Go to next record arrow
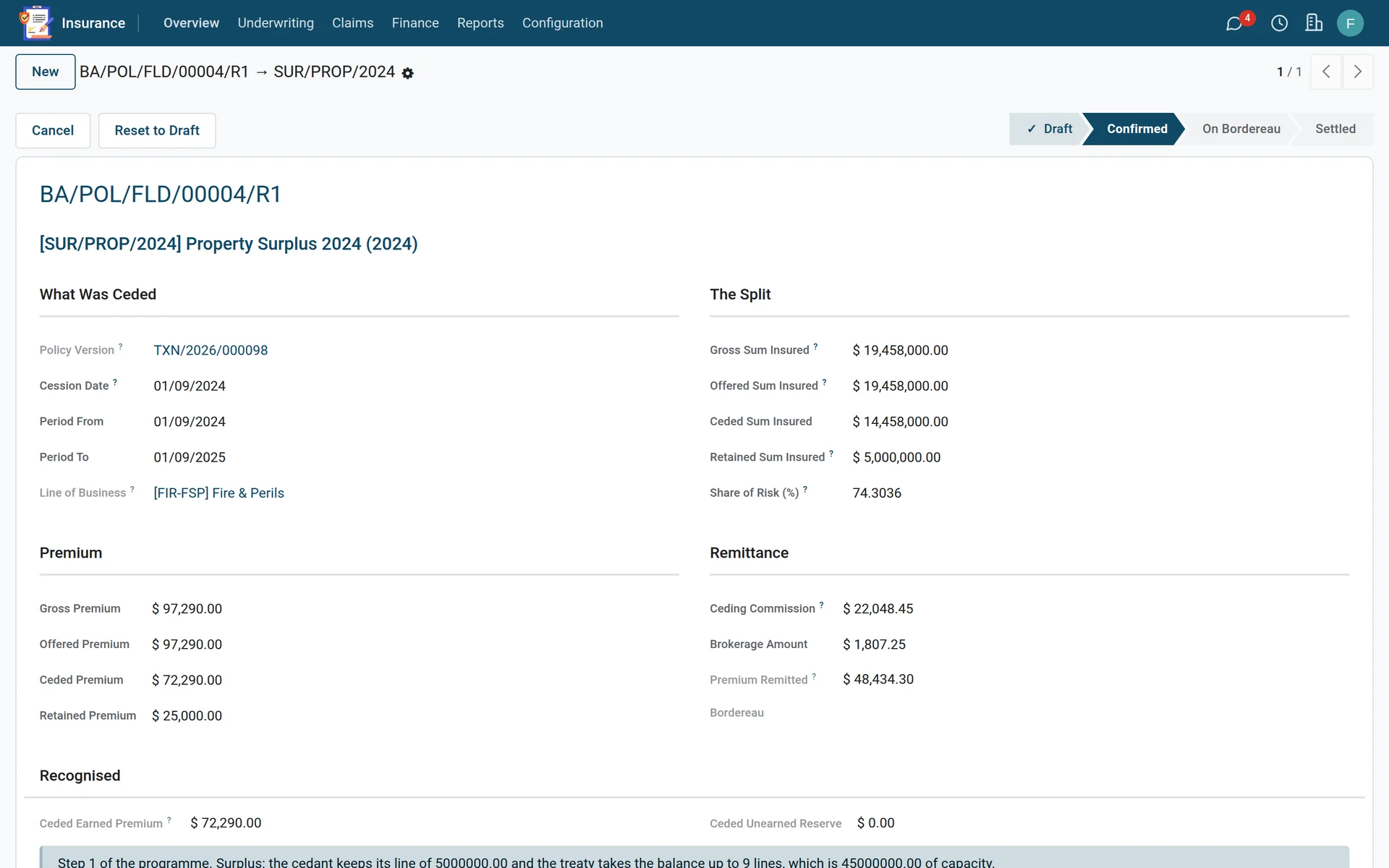 click(1358, 72)
